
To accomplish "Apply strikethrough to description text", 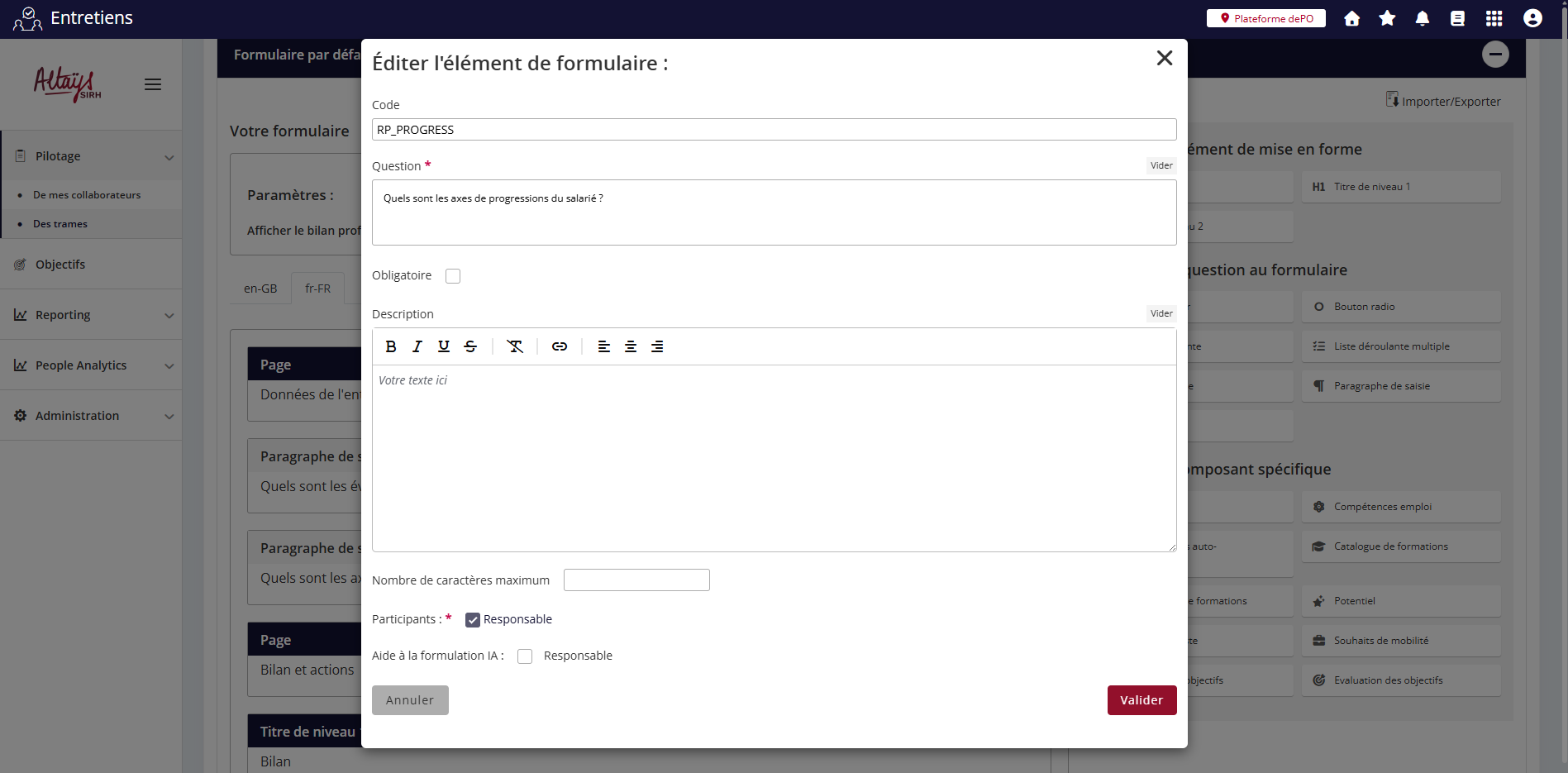I will pyautogui.click(x=470, y=346).
